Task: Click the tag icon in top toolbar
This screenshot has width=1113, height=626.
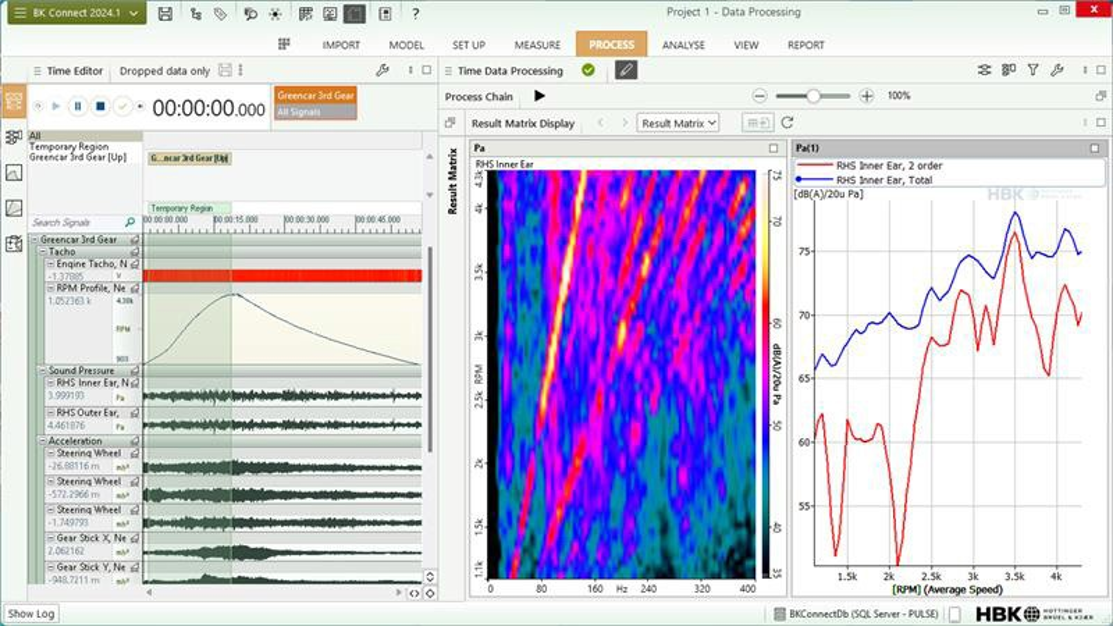Action: click(x=220, y=13)
